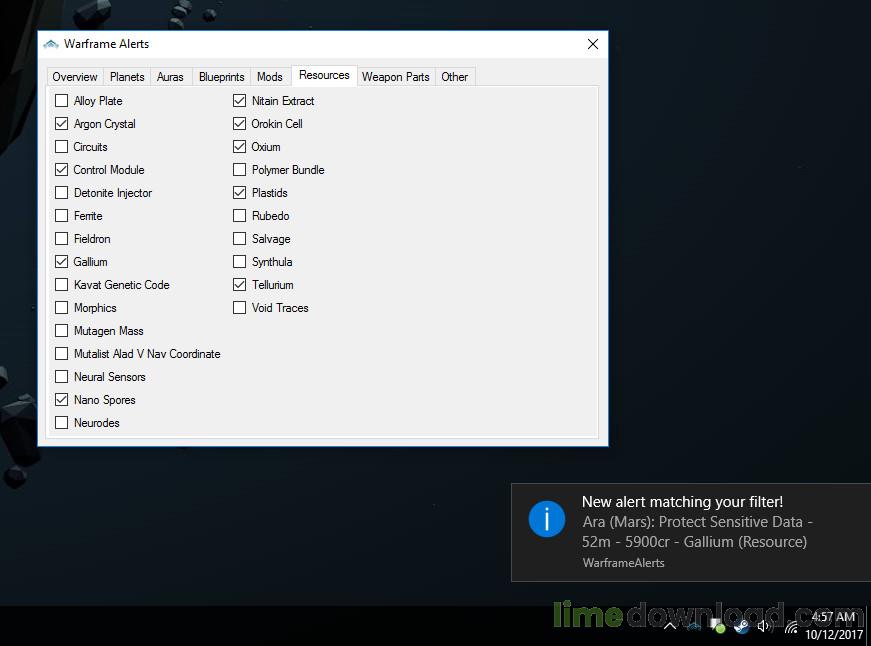871x646 pixels.
Task: Go to the Planets tab
Action: point(127,77)
